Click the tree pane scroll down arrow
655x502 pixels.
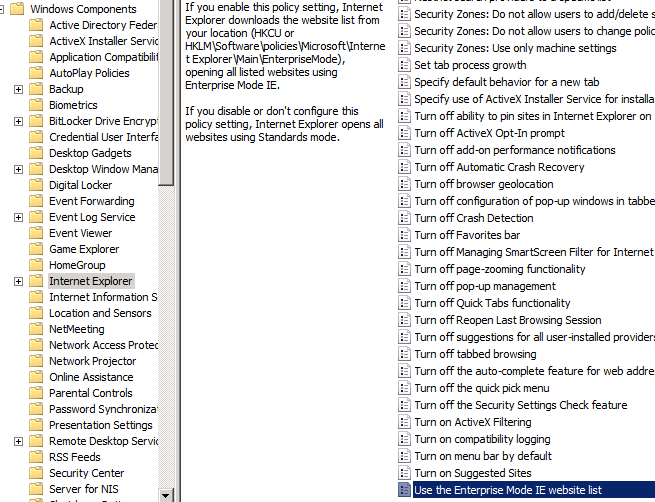tap(166, 496)
